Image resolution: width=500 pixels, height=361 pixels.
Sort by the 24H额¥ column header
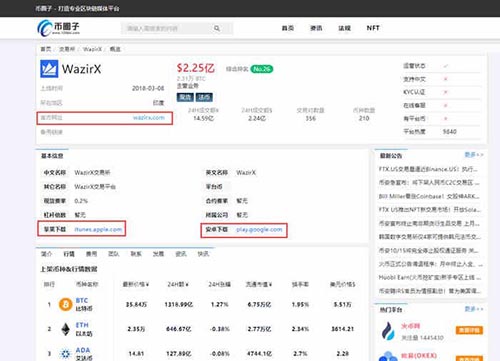[x=178, y=284]
